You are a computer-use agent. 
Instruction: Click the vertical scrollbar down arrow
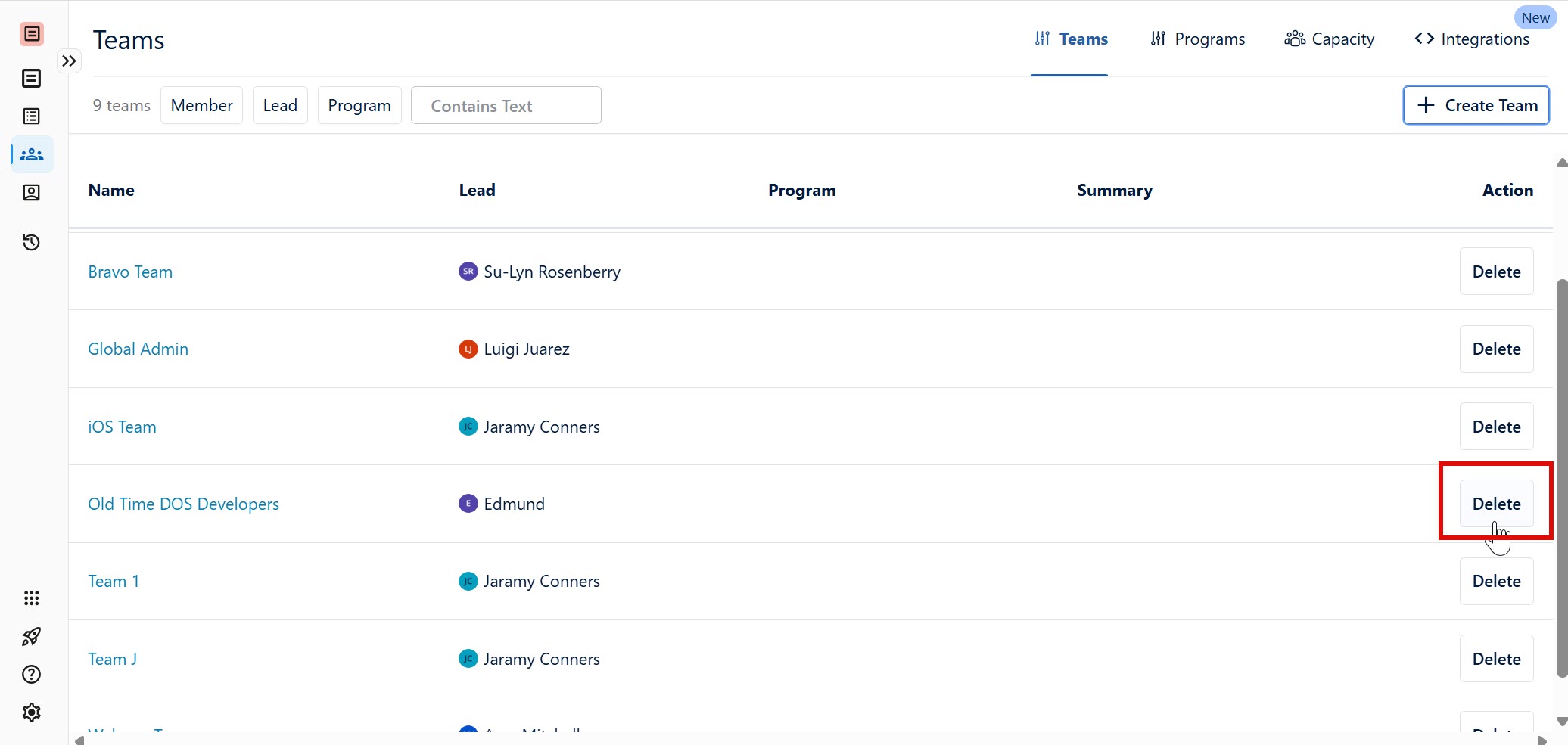pyautogui.click(x=1561, y=722)
